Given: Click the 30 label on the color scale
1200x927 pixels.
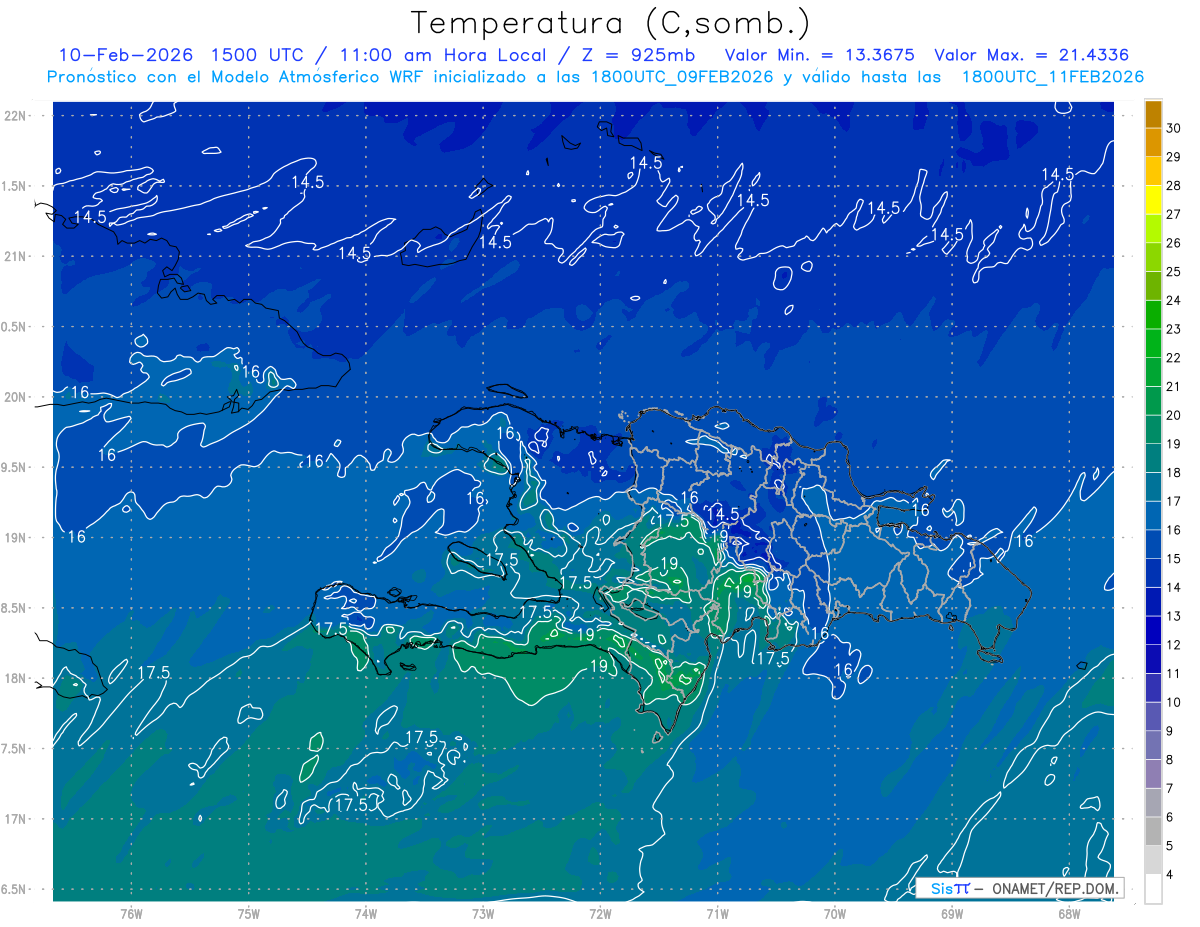Looking at the screenshot, I should tap(1173, 128).
